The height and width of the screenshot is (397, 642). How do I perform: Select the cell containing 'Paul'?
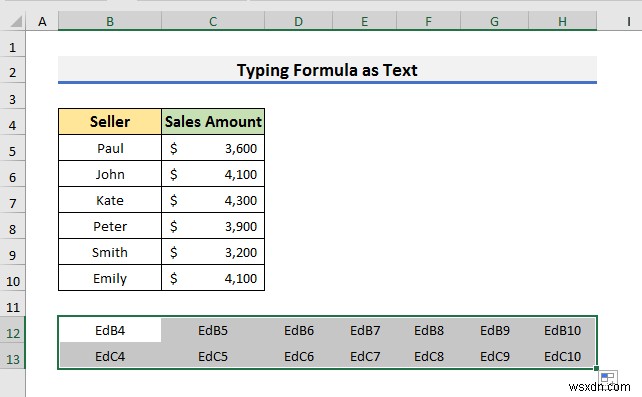click(x=110, y=148)
